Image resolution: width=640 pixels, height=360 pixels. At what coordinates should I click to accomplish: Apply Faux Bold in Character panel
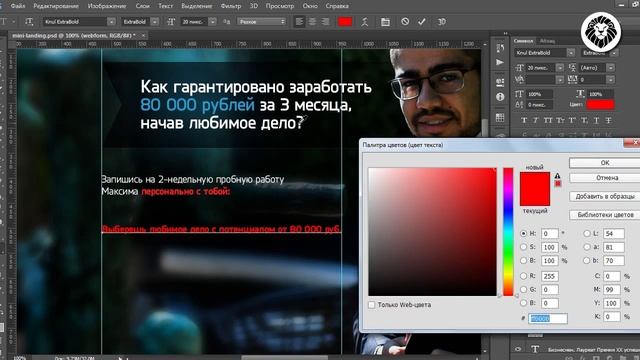[x=524, y=120]
